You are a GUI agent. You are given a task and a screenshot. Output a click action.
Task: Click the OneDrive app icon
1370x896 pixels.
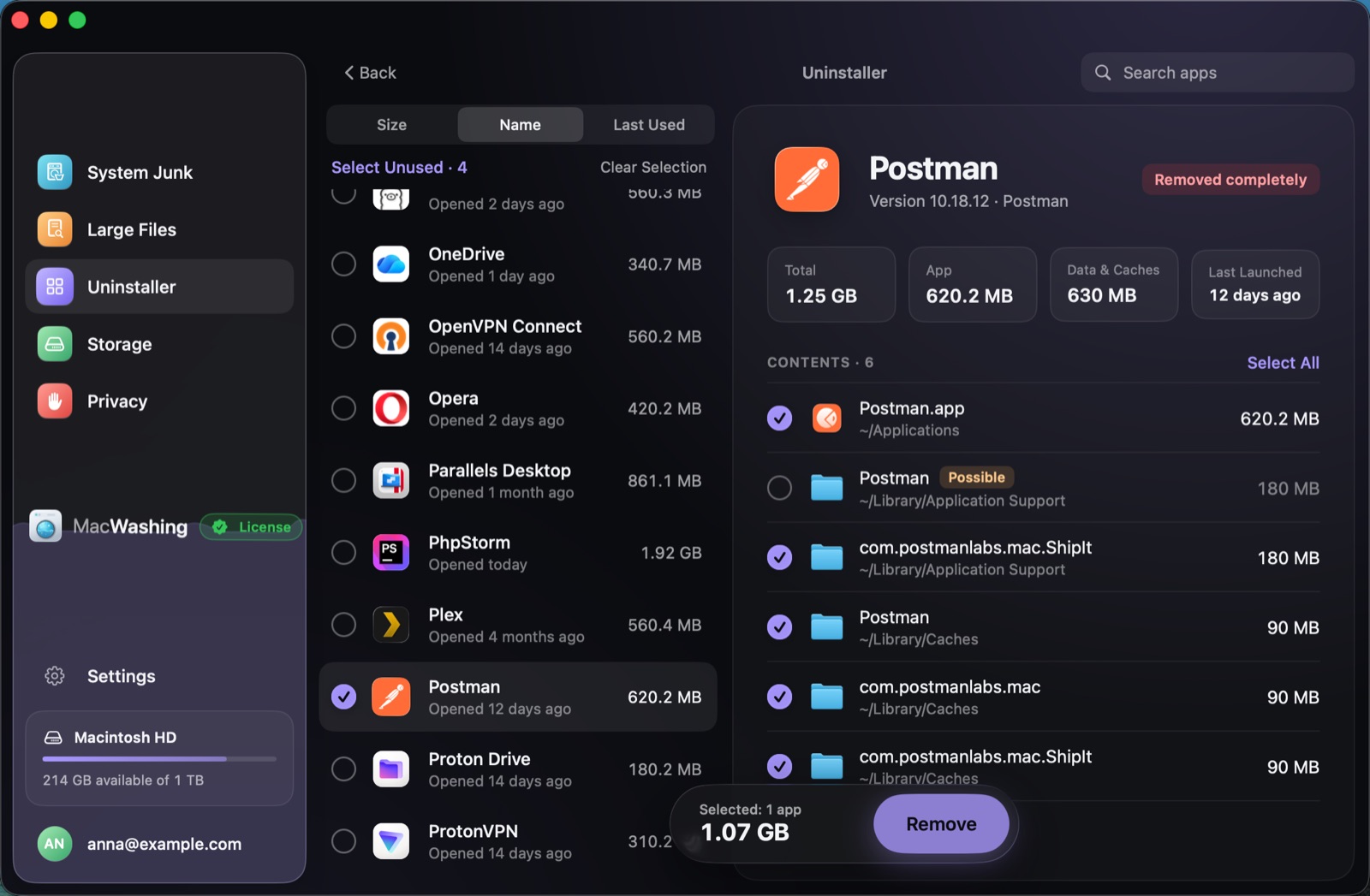[x=391, y=264]
